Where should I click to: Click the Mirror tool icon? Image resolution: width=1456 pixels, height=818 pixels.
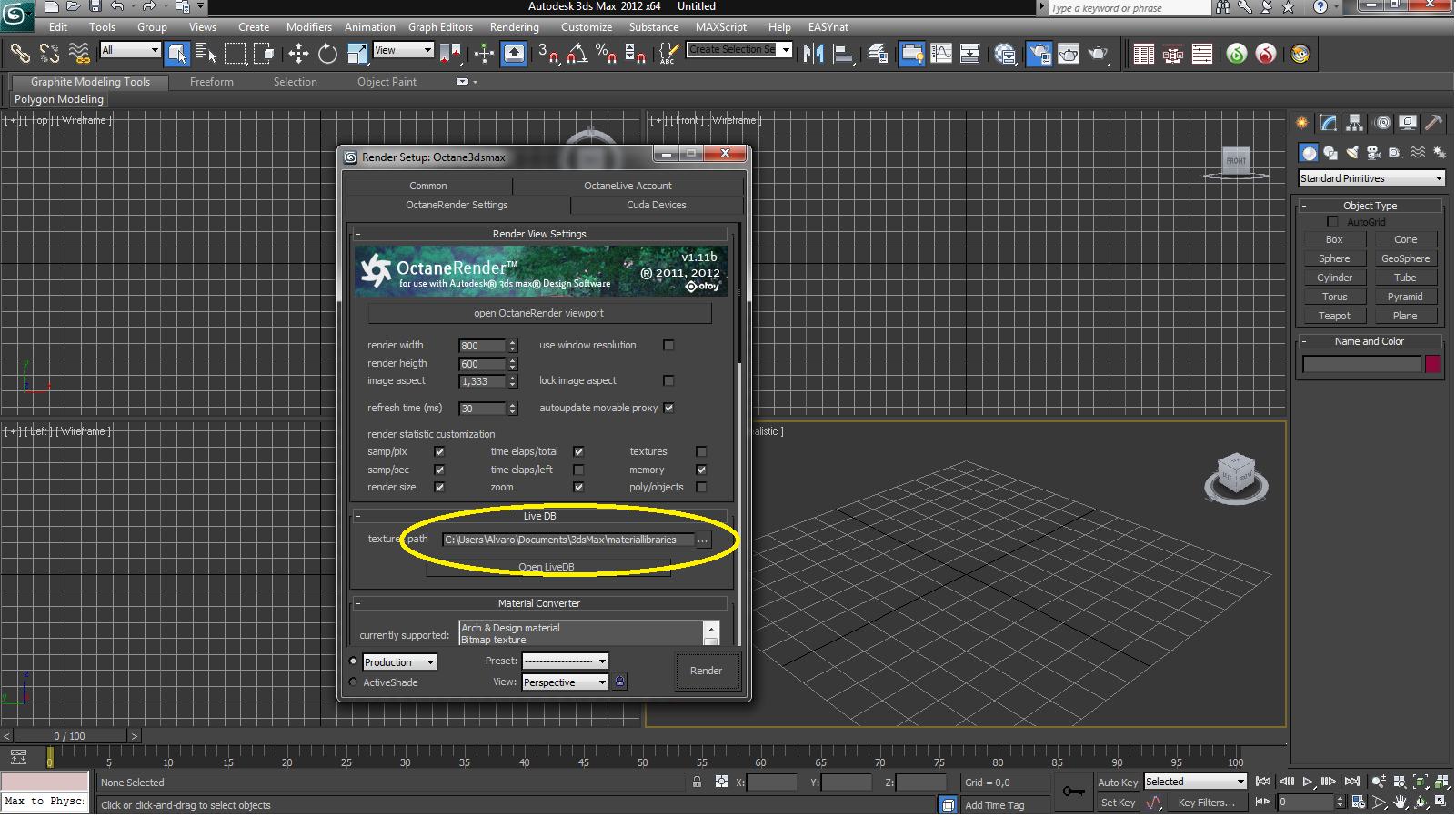814,54
